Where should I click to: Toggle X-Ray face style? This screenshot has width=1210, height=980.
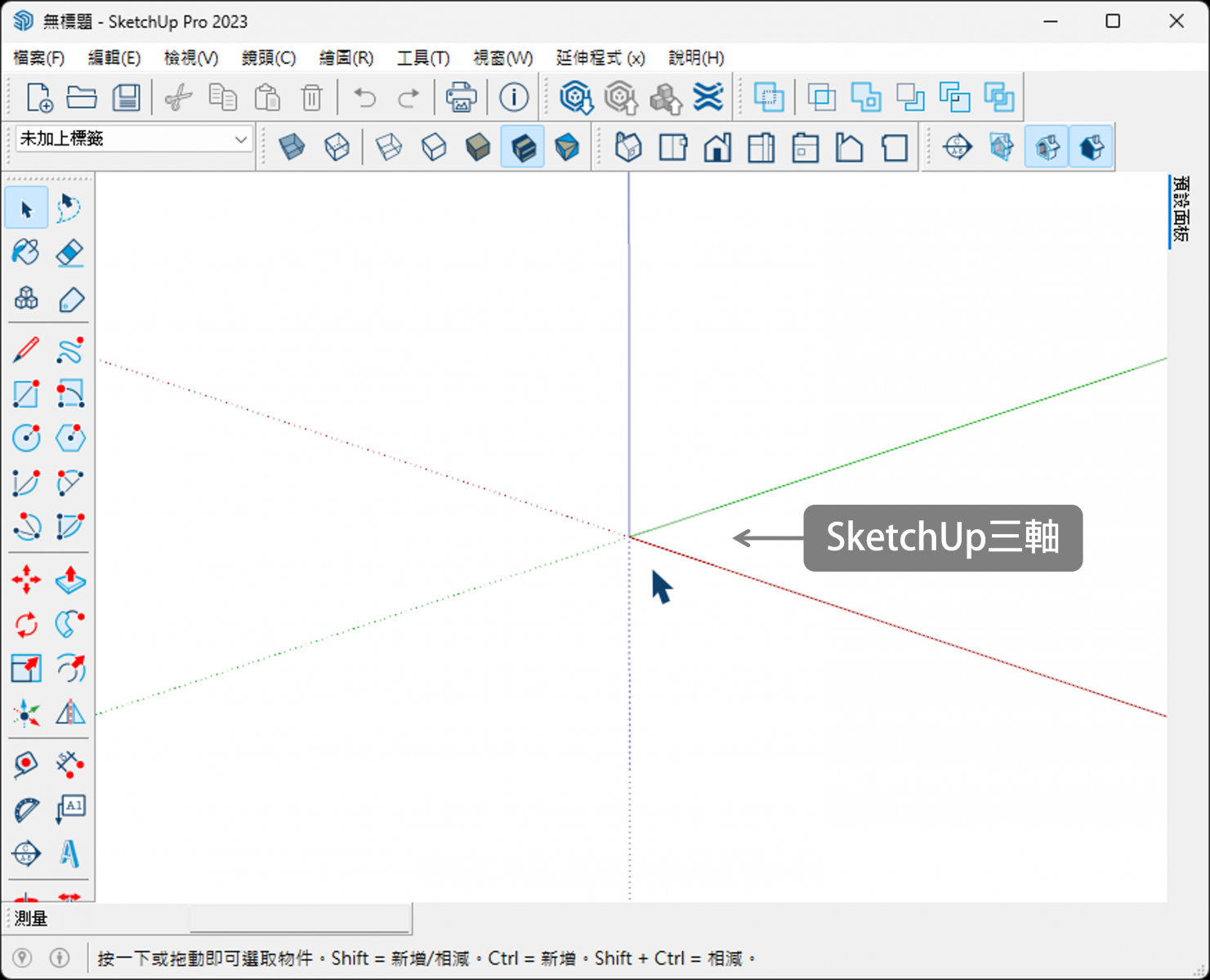coord(292,148)
